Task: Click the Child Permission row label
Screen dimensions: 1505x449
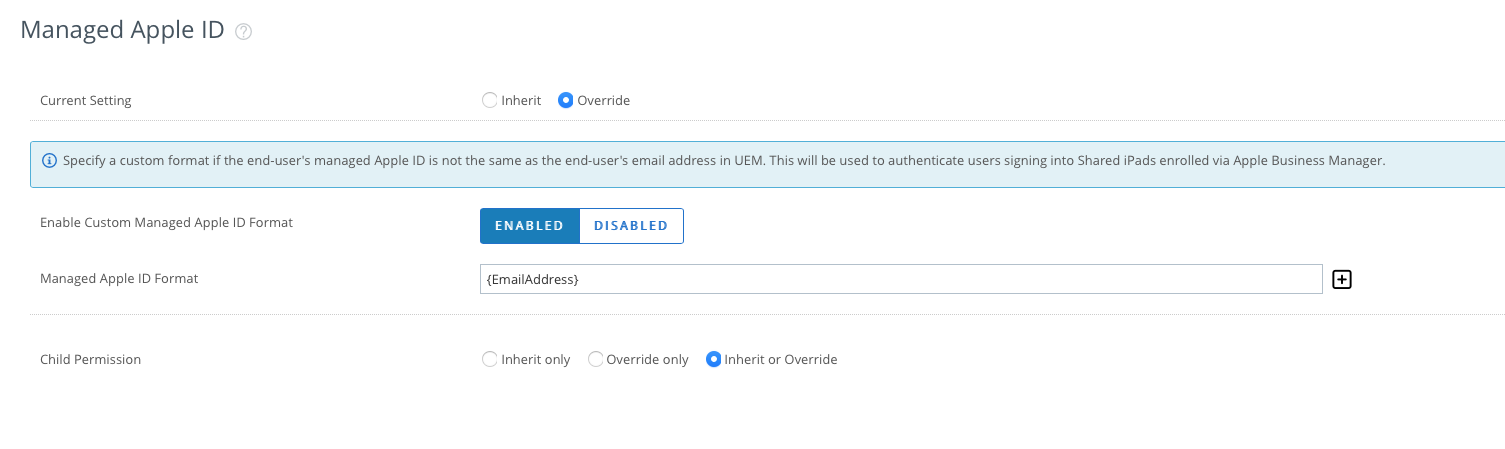Action: [90, 359]
